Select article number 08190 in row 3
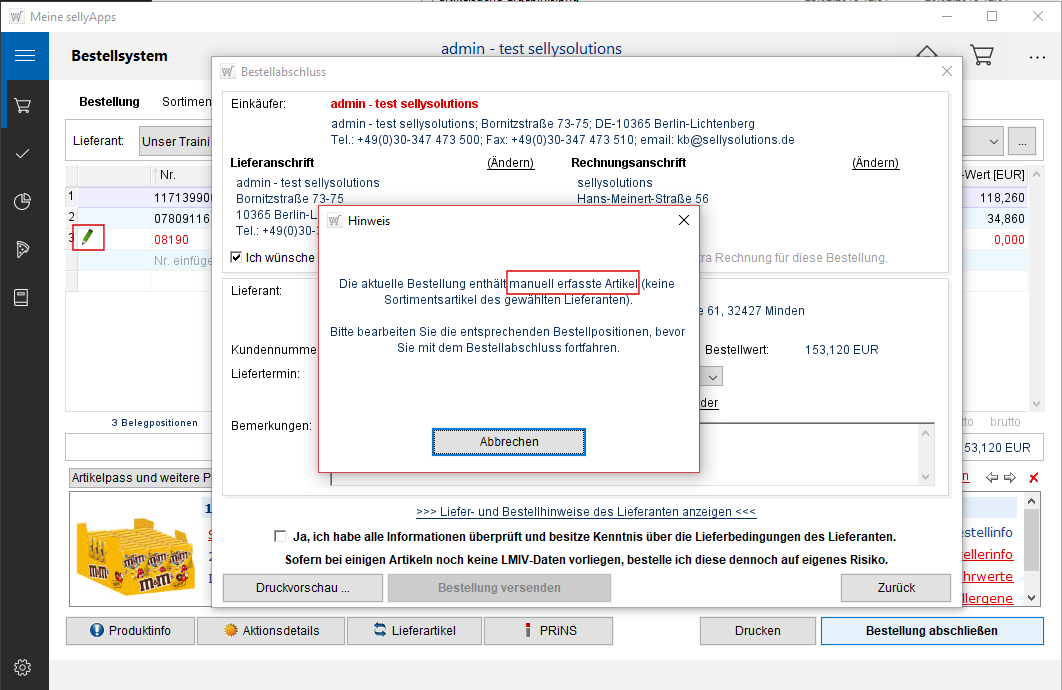The height and width of the screenshot is (690, 1062). point(171,240)
